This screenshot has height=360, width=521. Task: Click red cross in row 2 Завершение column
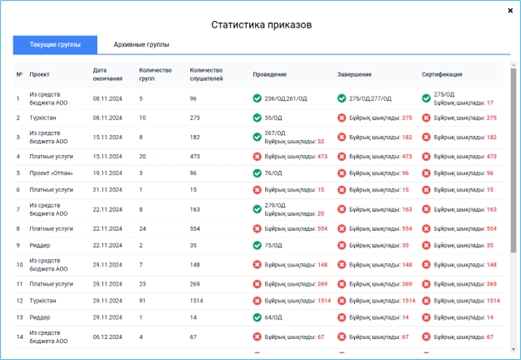[342, 118]
